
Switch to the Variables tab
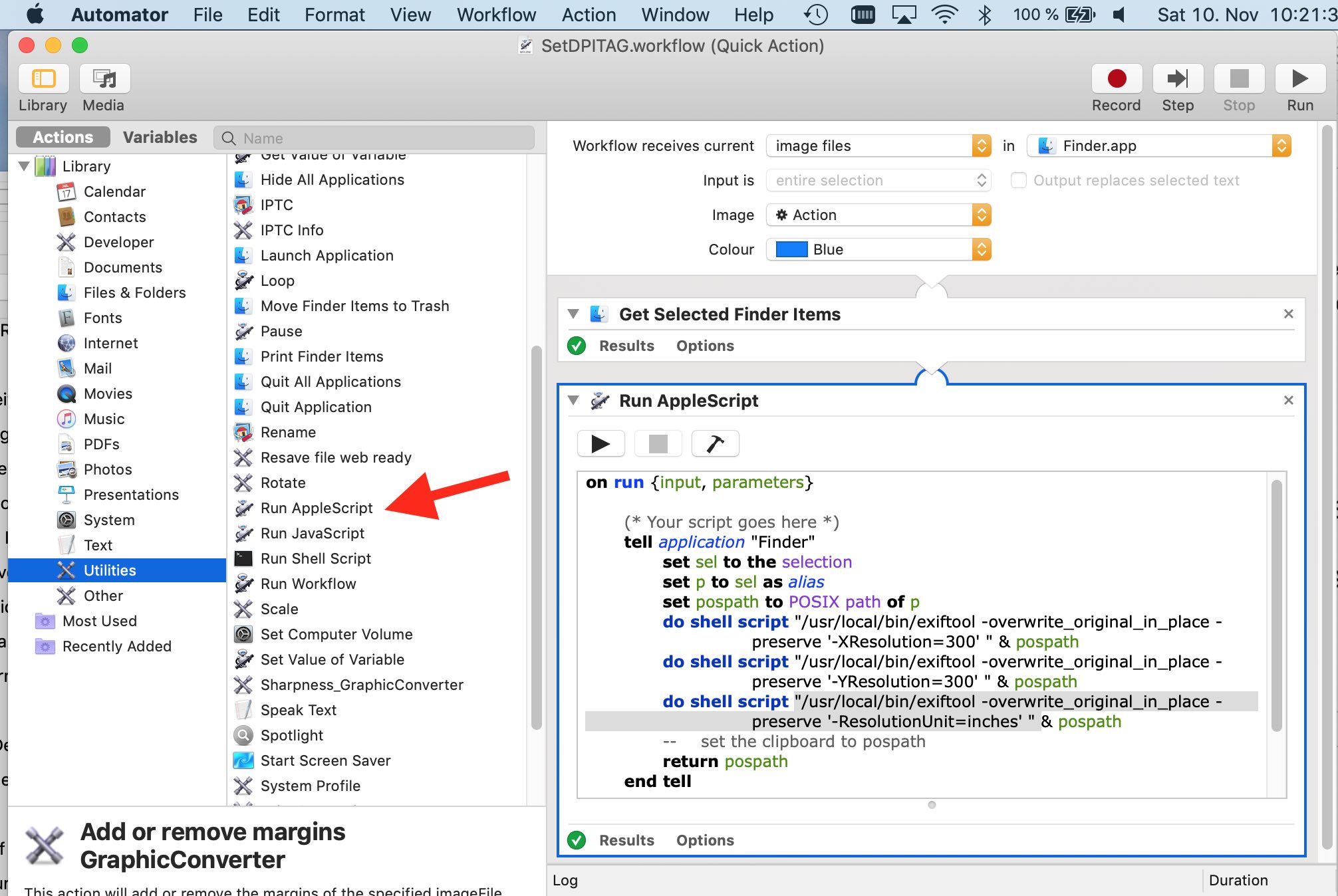(160, 137)
